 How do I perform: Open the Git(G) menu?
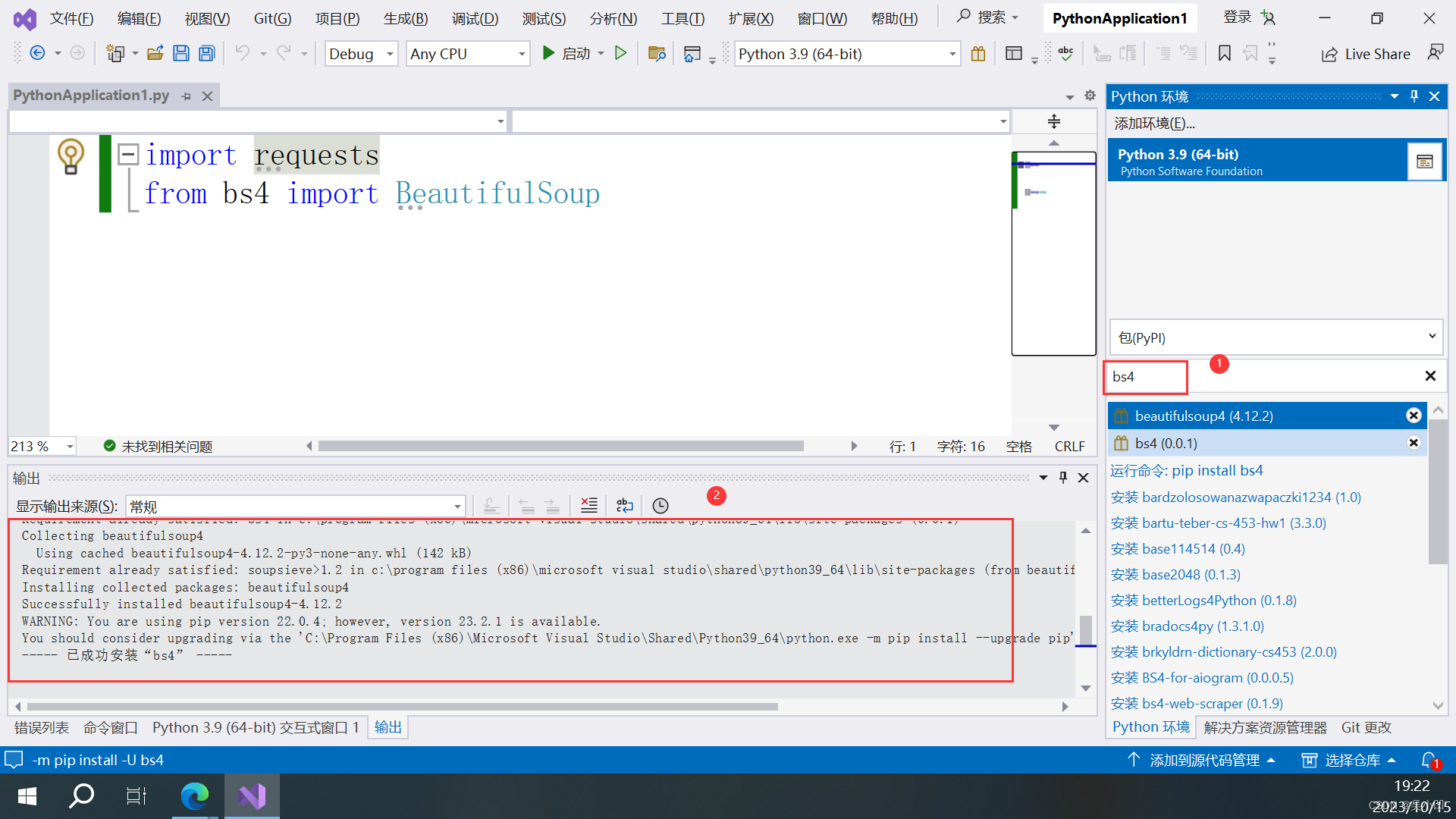coord(272,18)
